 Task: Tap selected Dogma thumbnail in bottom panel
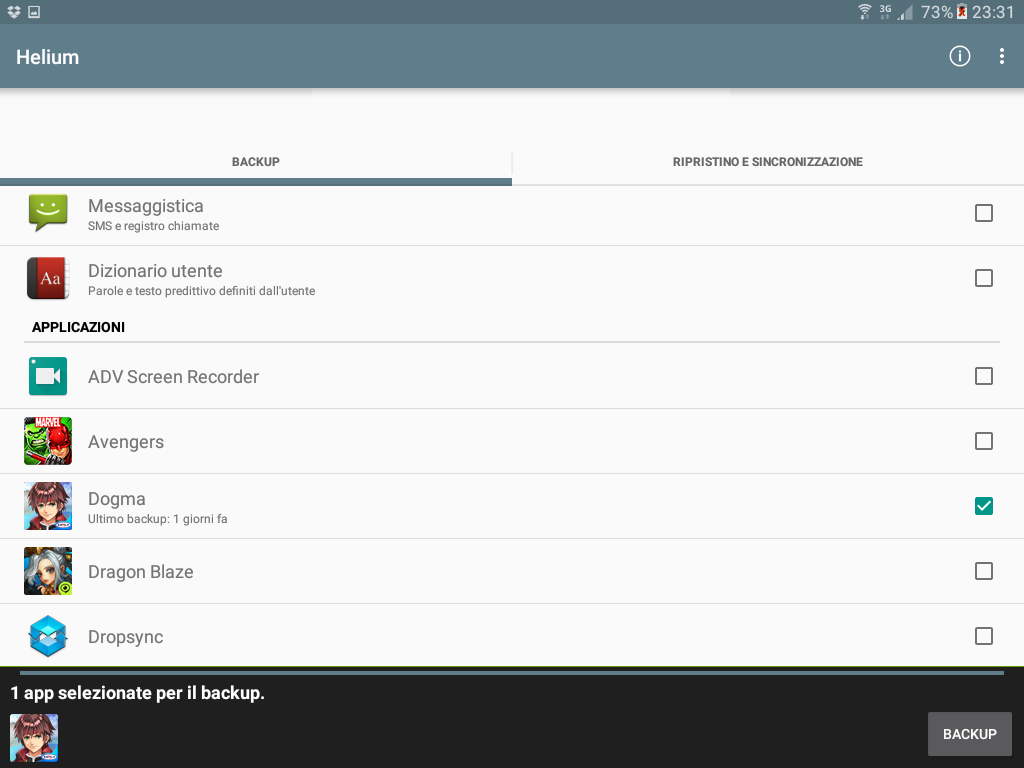[x=34, y=738]
